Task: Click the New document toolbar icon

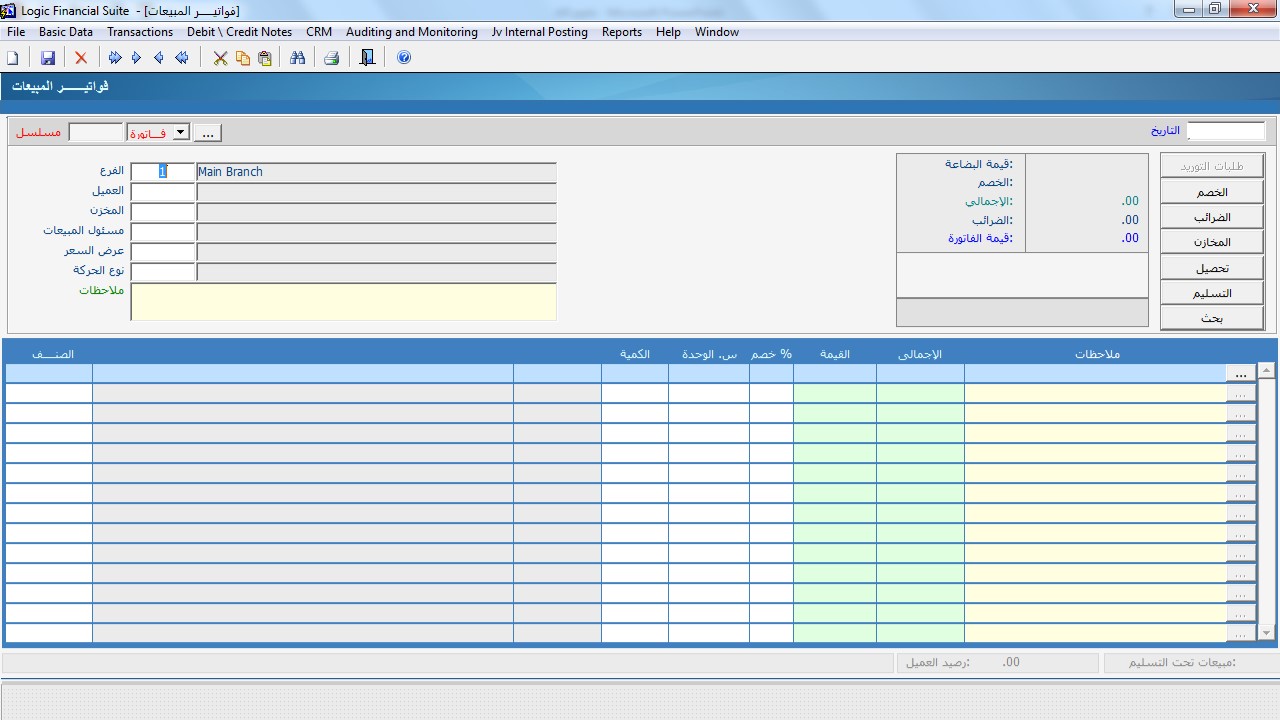Action: (13, 58)
